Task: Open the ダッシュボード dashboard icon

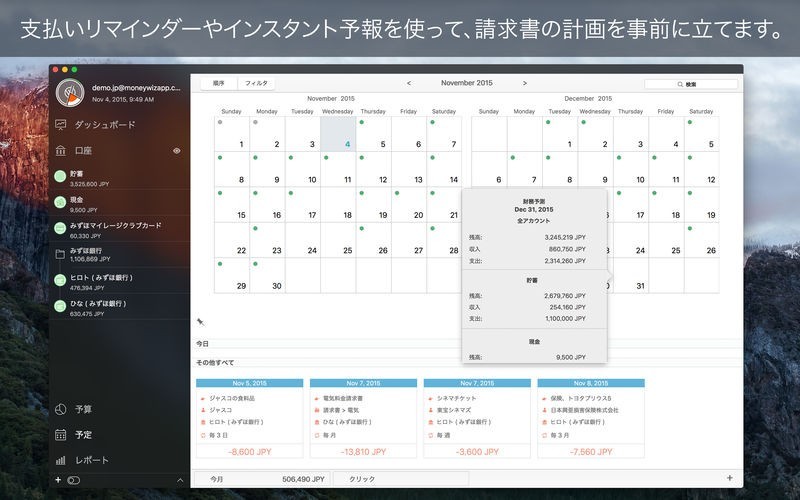Action: pyautogui.click(x=61, y=125)
